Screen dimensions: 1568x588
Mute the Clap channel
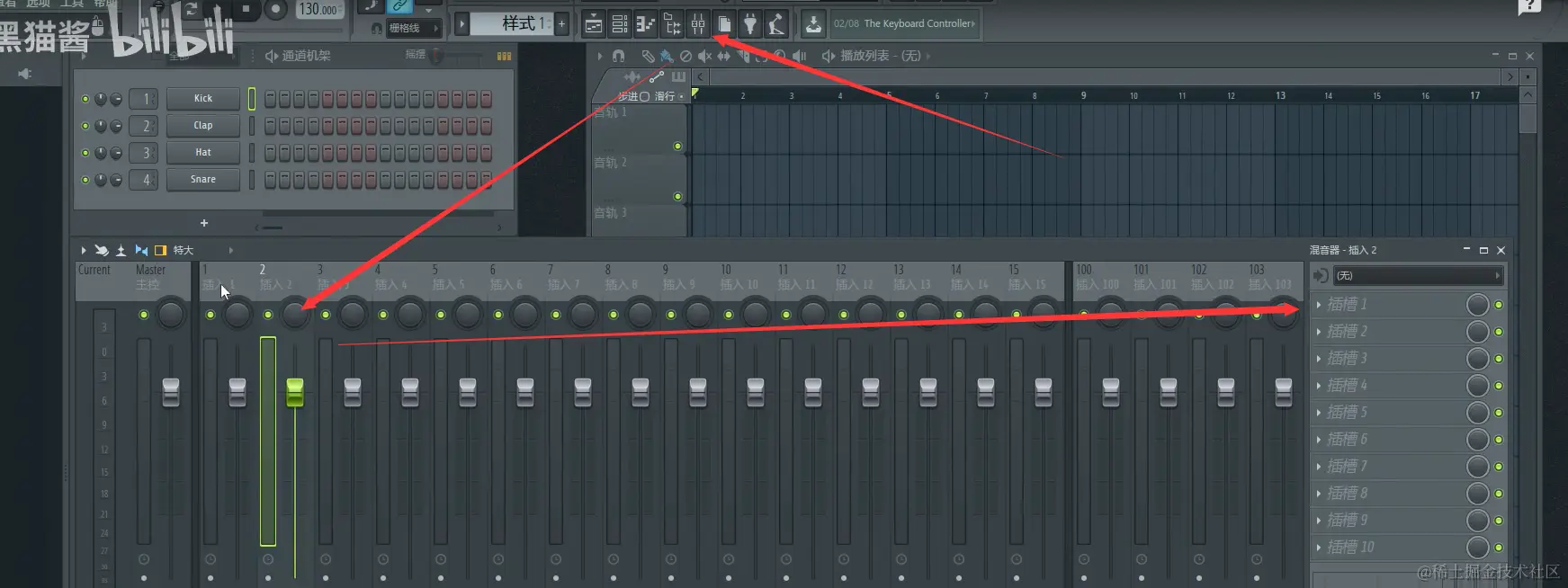[x=85, y=126]
